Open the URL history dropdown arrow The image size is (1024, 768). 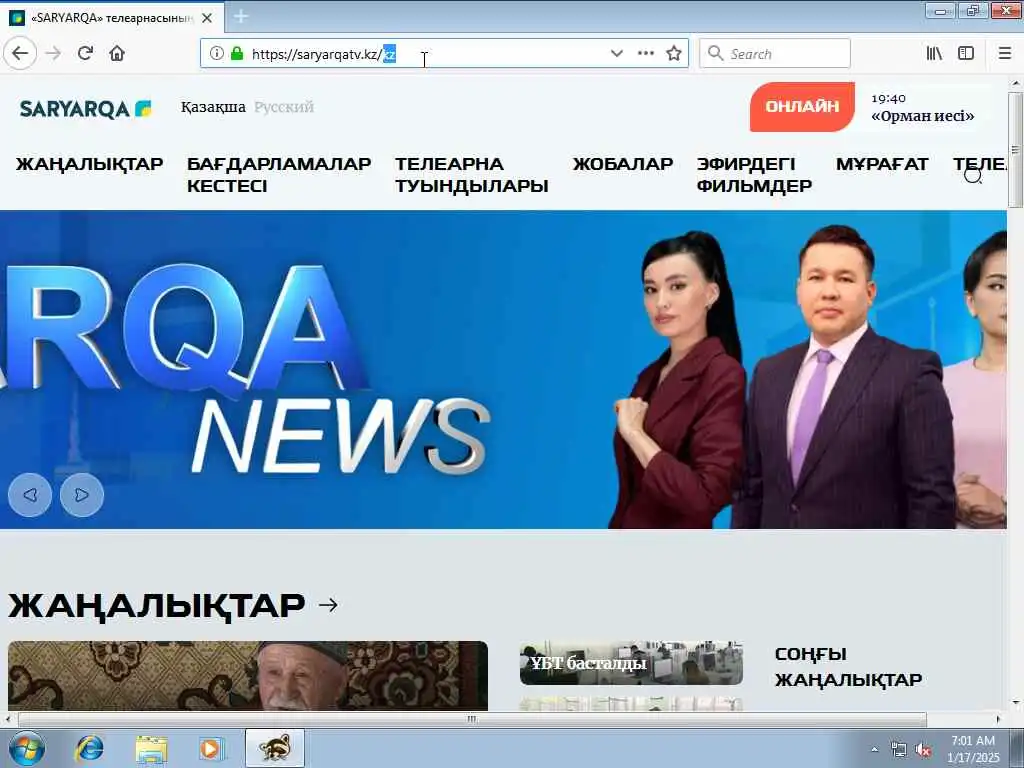click(616, 54)
